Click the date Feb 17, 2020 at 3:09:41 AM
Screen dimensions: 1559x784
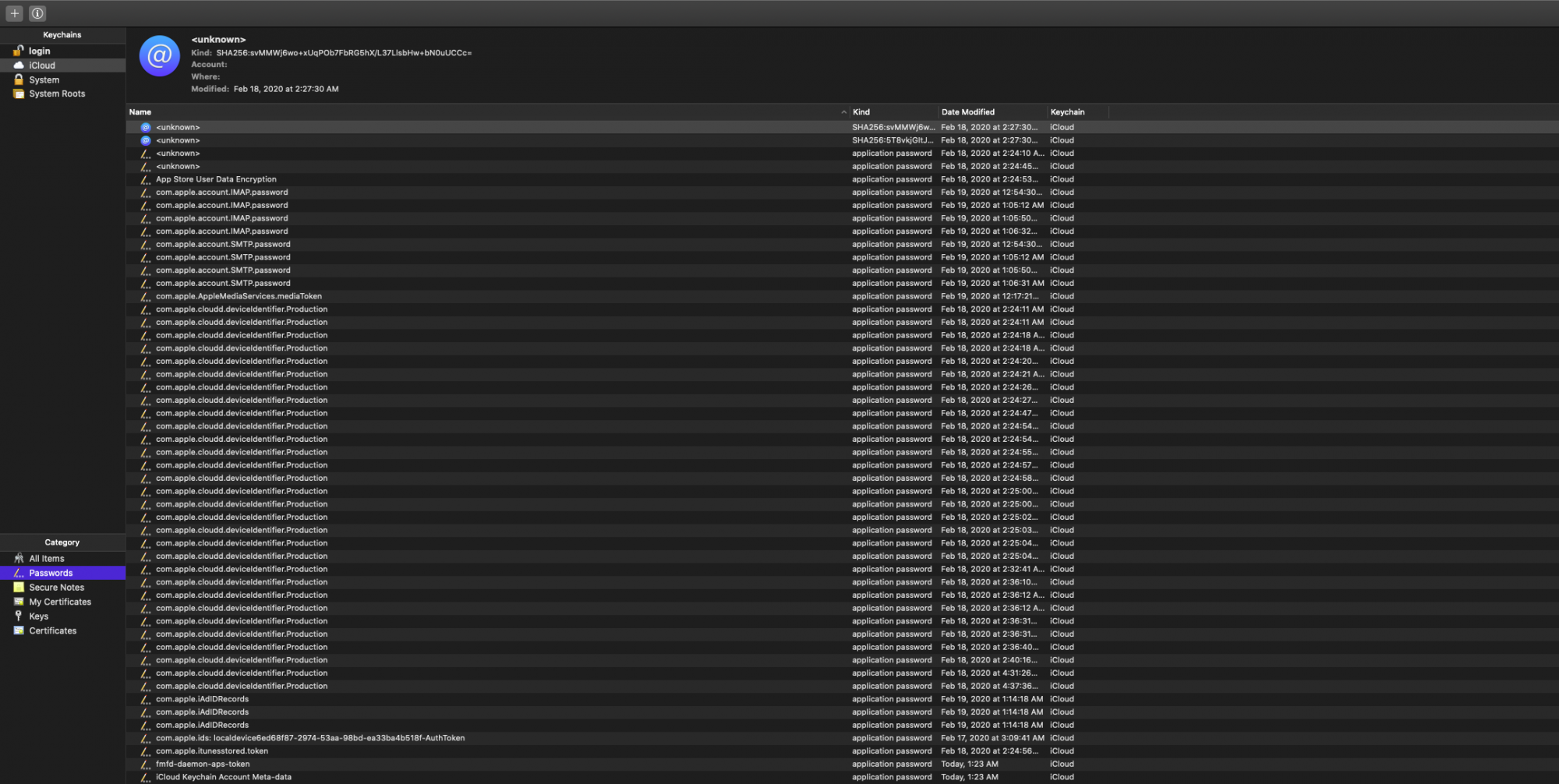(x=992, y=738)
